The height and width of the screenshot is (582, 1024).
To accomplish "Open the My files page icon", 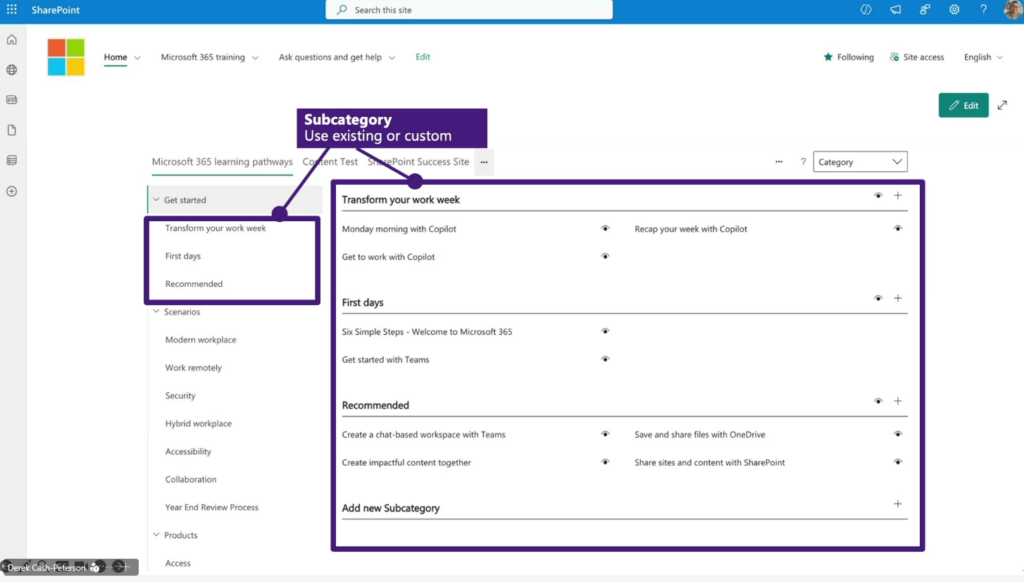I will [x=12, y=130].
